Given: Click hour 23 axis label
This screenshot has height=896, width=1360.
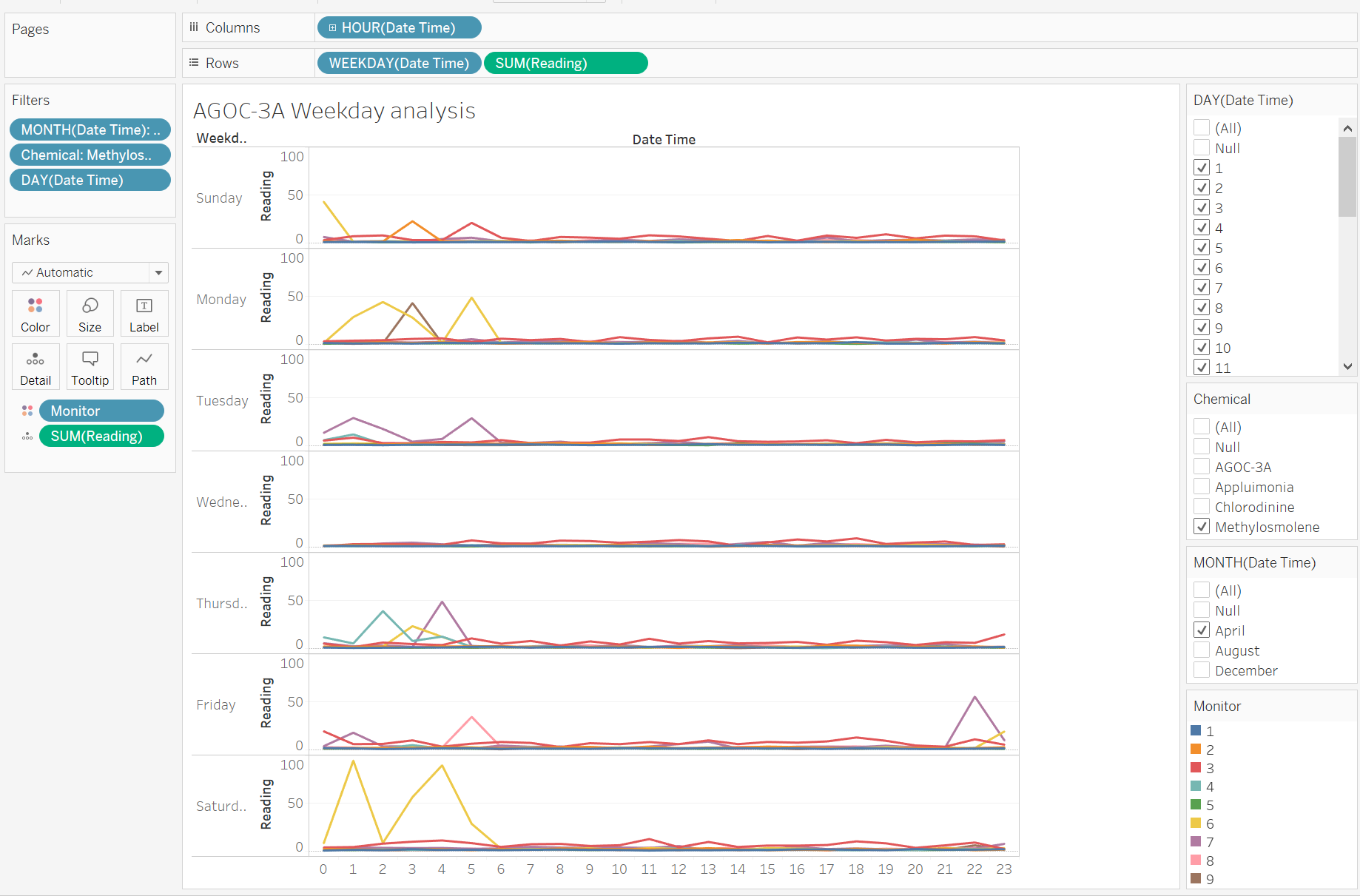Looking at the screenshot, I should pos(1004,869).
